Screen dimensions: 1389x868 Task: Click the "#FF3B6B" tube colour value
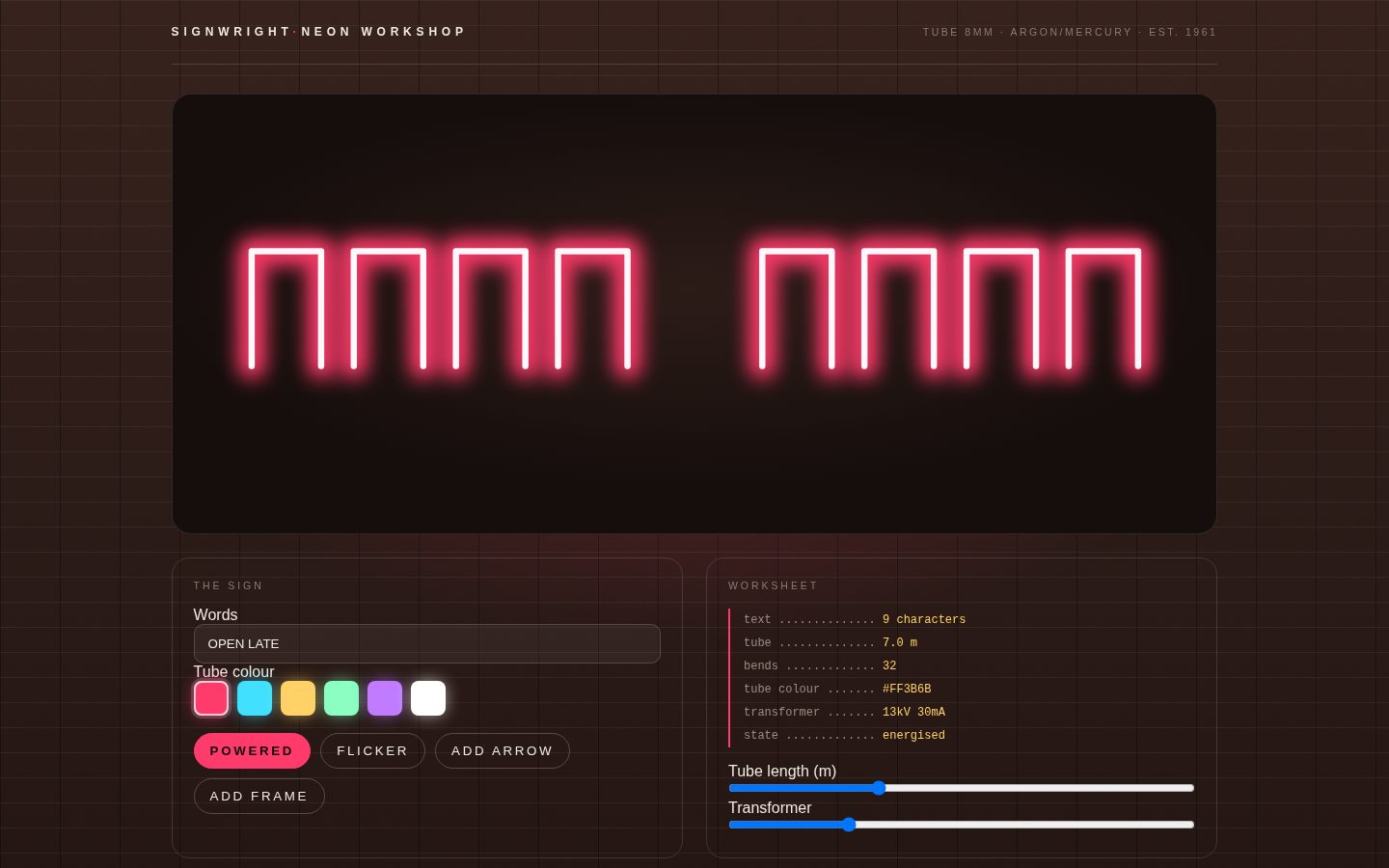tap(907, 690)
